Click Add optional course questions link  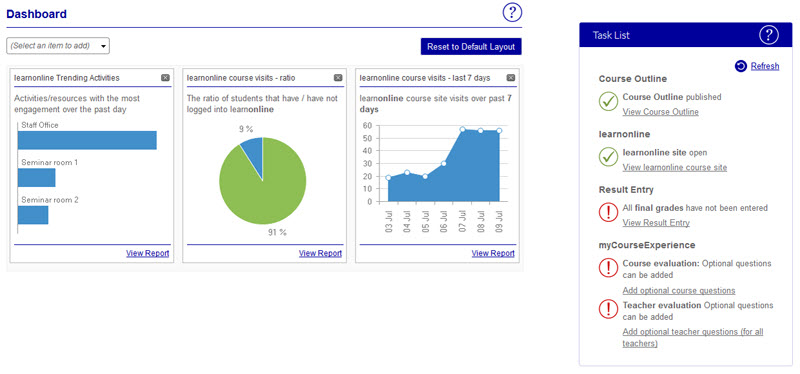click(x=679, y=290)
